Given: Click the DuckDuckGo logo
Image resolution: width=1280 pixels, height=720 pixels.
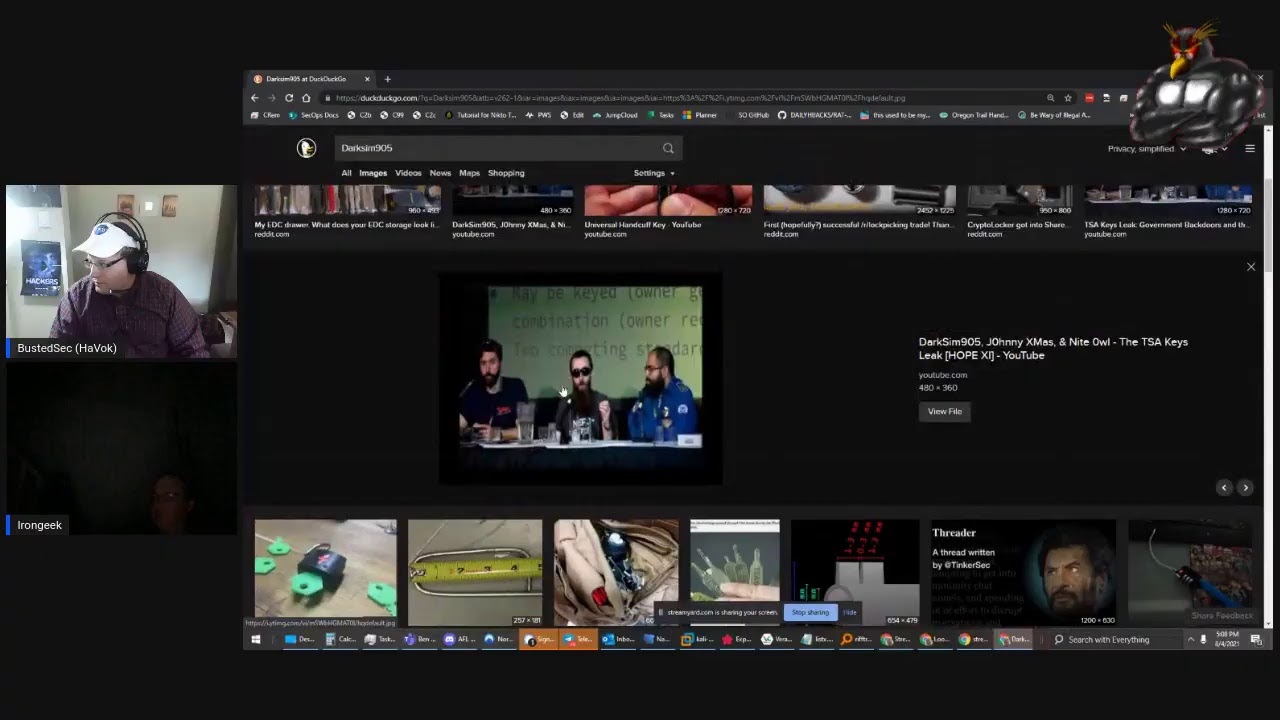Looking at the screenshot, I should pyautogui.click(x=306, y=148).
